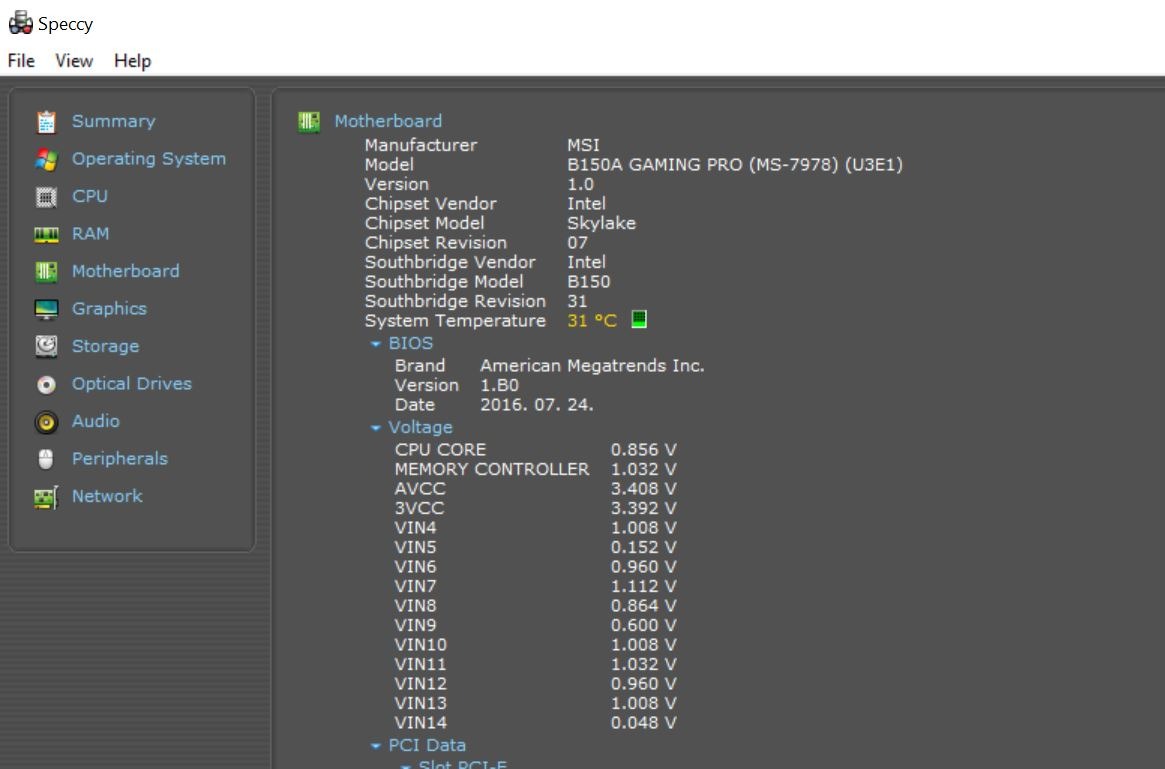The image size is (1165, 769).
Task: Open the Network section link
Action: 107,496
